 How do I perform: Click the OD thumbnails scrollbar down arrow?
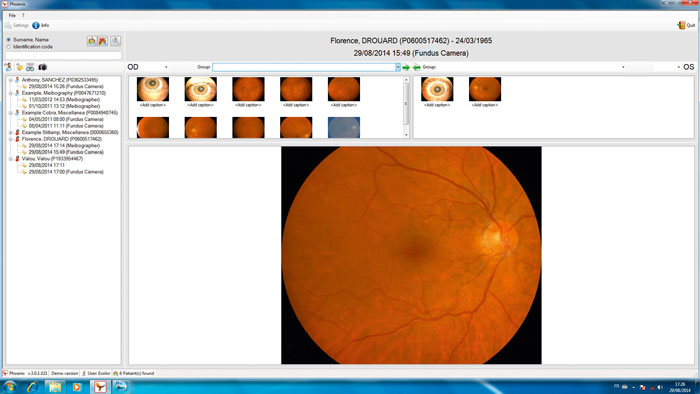(406, 135)
